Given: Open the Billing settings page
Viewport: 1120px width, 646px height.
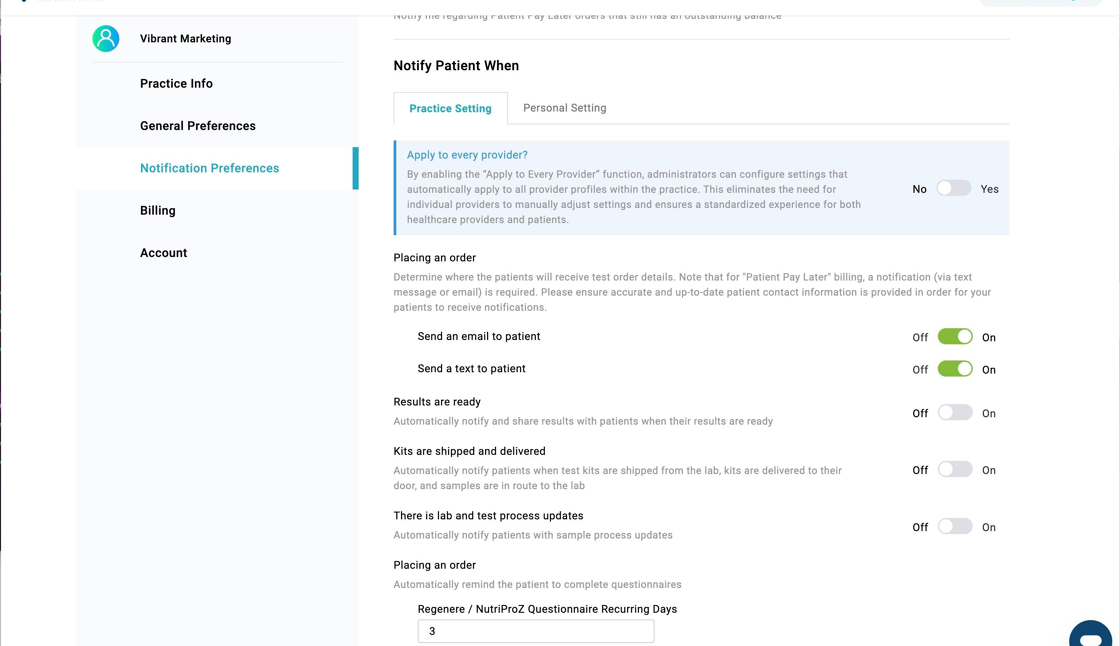Looking at the screenshot, I should click(x=158, y=211).
